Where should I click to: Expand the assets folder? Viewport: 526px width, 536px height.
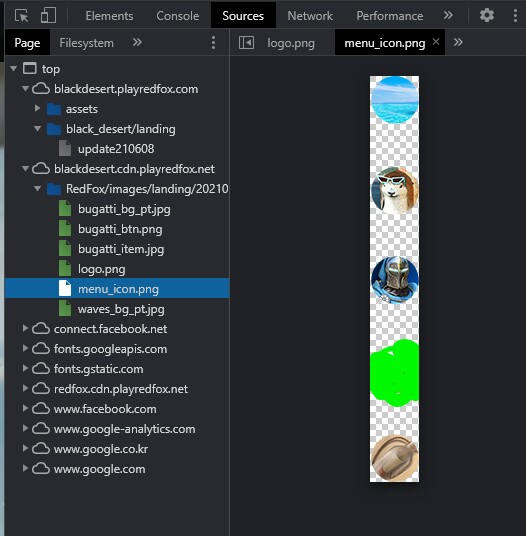click(x=38, y=109)
